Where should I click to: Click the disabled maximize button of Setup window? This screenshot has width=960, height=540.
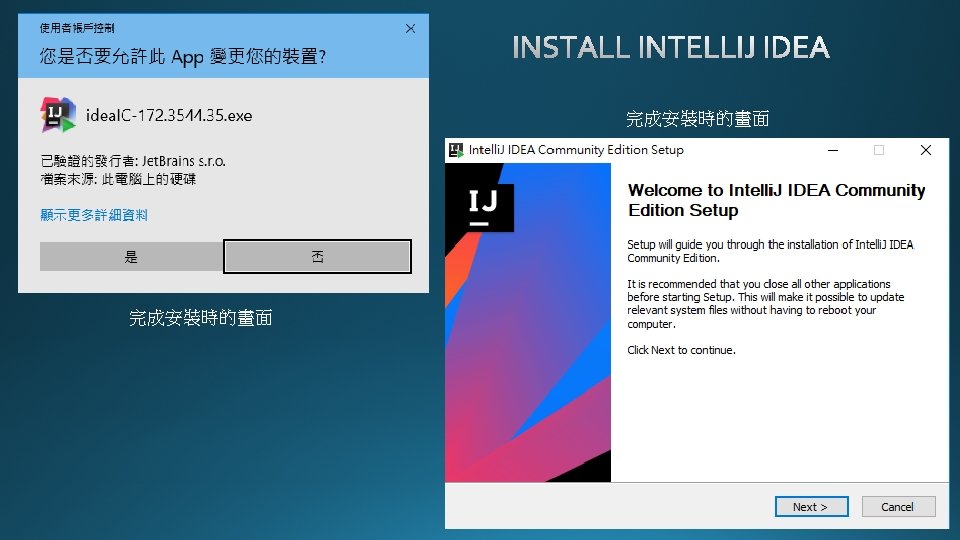(x=879, y=150)
